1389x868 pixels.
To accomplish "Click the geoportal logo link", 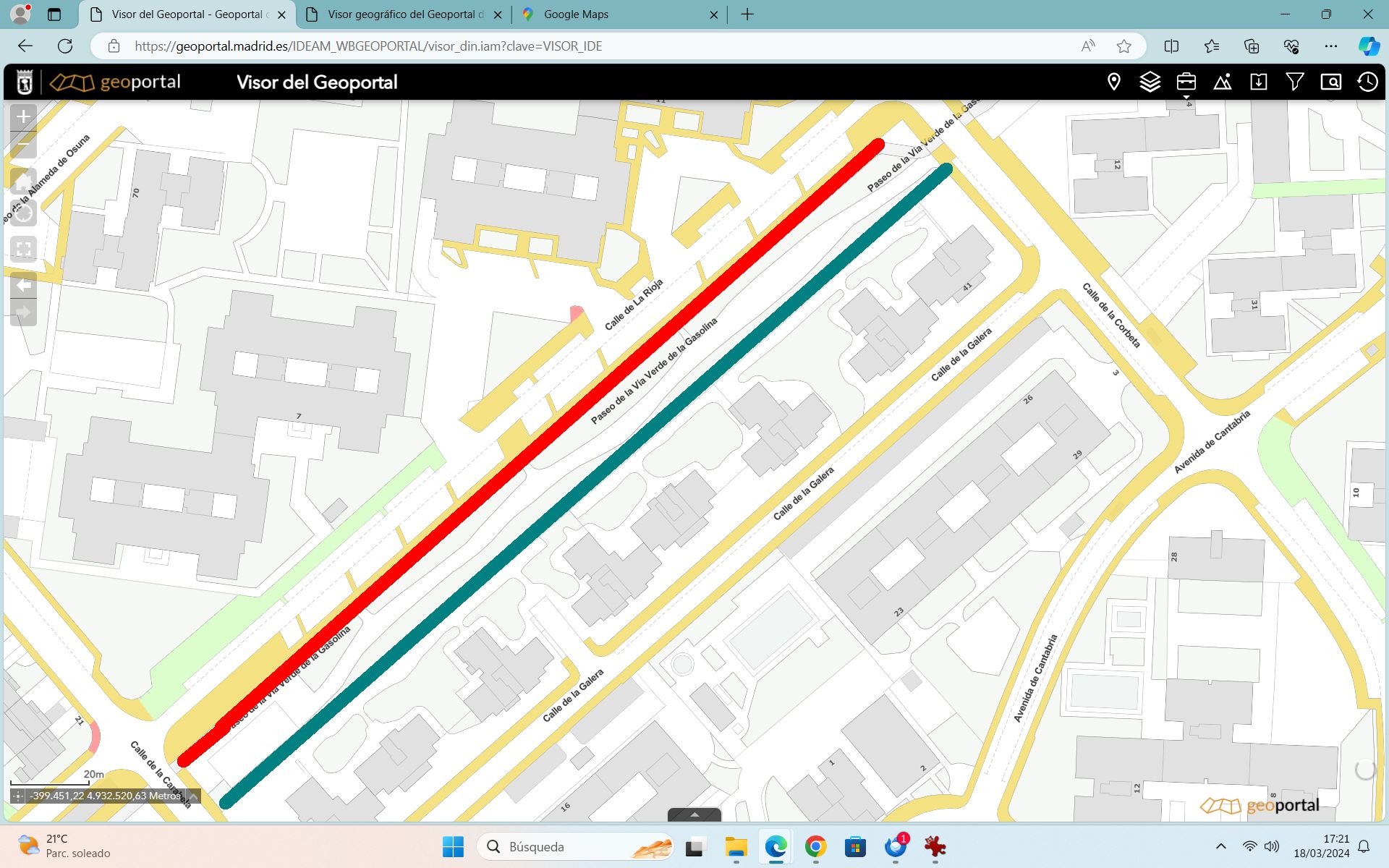I will (116, 82).
